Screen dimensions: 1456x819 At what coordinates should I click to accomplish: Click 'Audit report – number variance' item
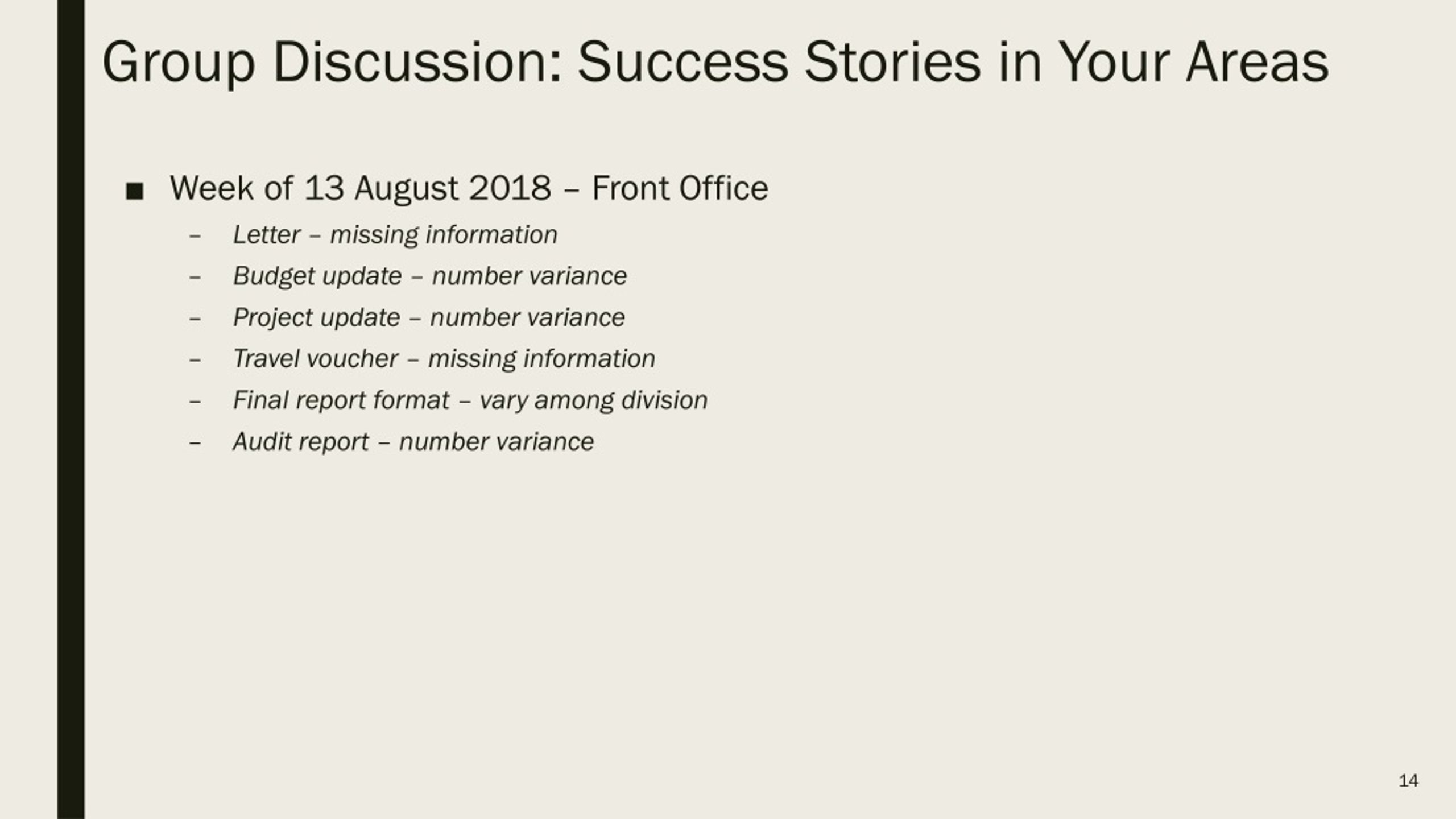(x=413, y=442)
